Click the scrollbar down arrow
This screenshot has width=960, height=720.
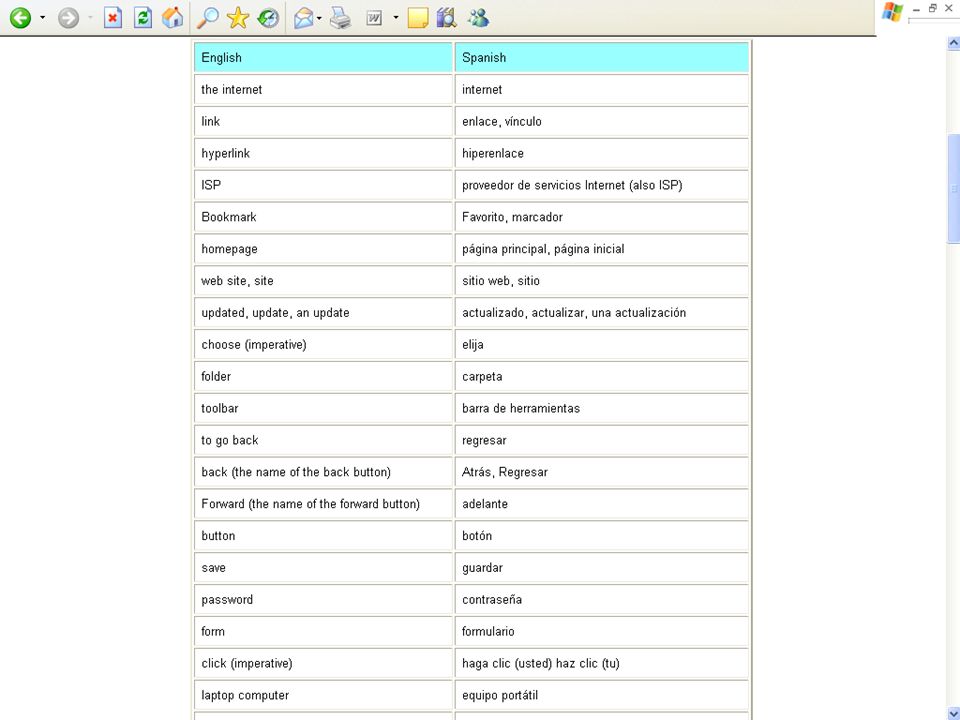[953, 713]
